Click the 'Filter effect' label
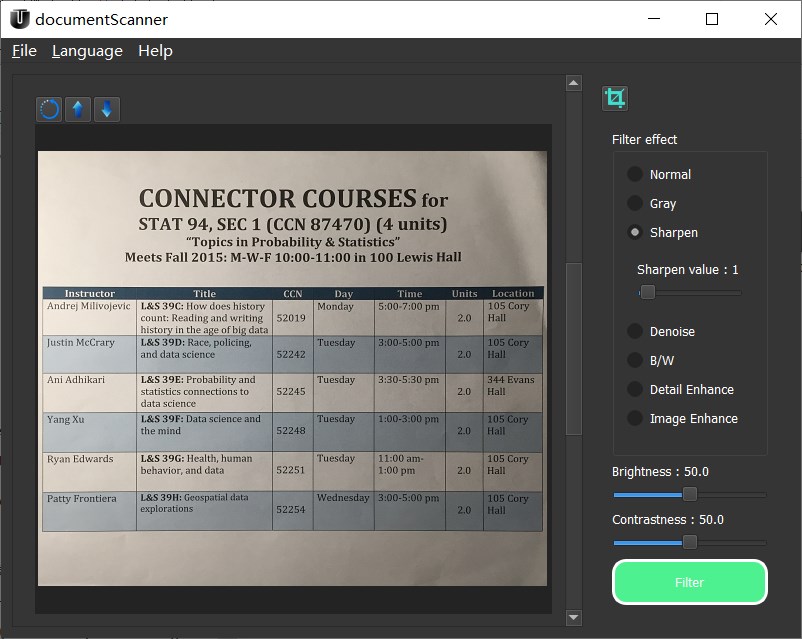This screenshot has height=639, width=802. coord(644,140)
